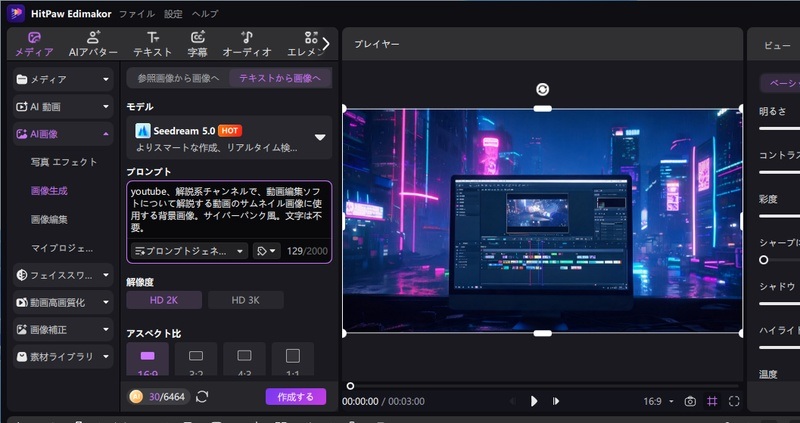Expand the AI 動画 sidebar section
This screenshot has height=423, width=800.
[63, 107]
